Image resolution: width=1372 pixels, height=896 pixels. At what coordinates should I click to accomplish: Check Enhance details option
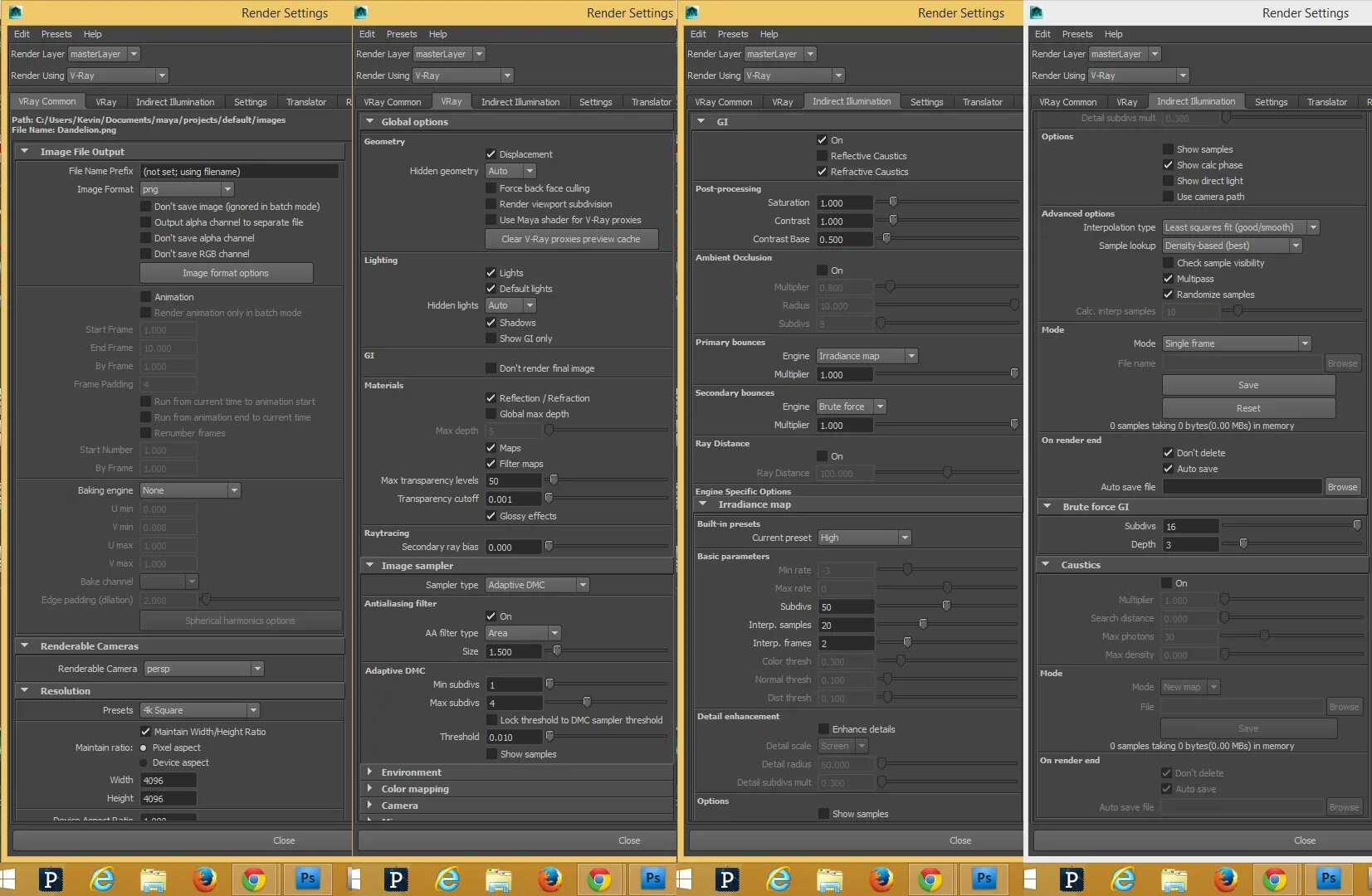click(x=823, y=729)
